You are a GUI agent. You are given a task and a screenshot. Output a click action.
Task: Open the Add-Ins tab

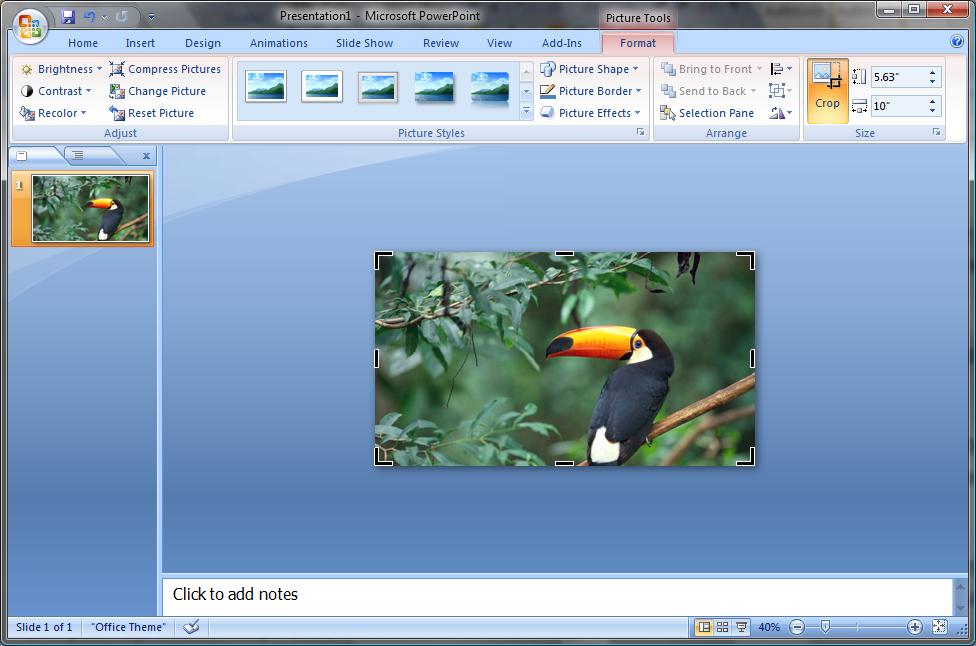(561, 43)
